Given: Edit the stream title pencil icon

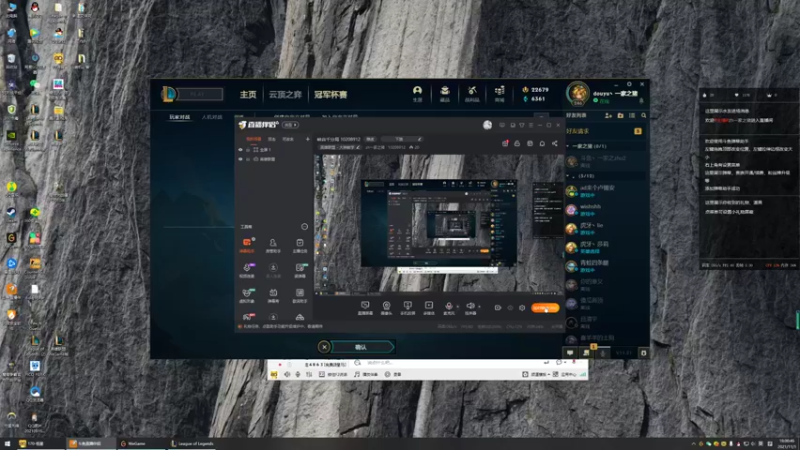Looking at the screenshot, I should [x=419, y=139].
